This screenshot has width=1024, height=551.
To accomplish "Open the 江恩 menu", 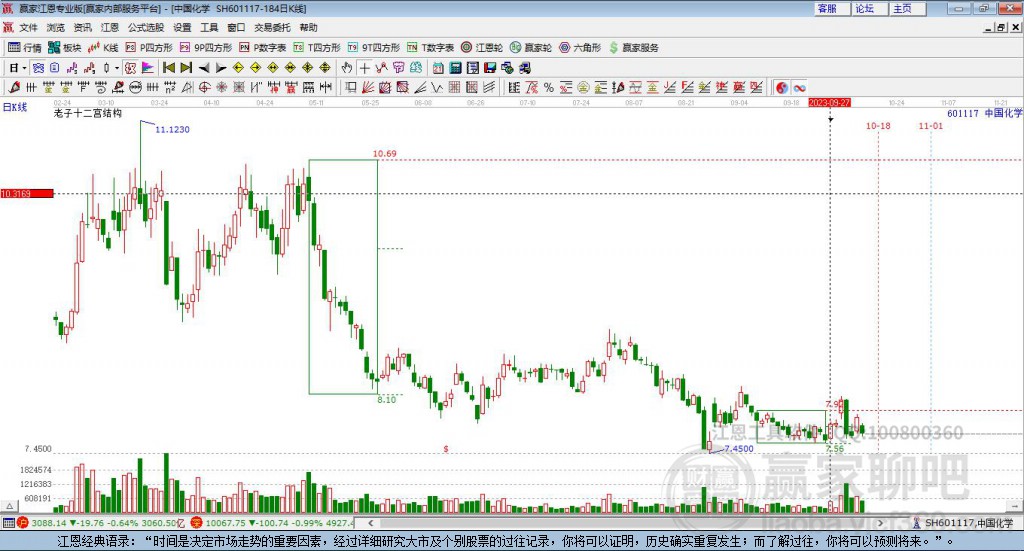I will point(110,27).
